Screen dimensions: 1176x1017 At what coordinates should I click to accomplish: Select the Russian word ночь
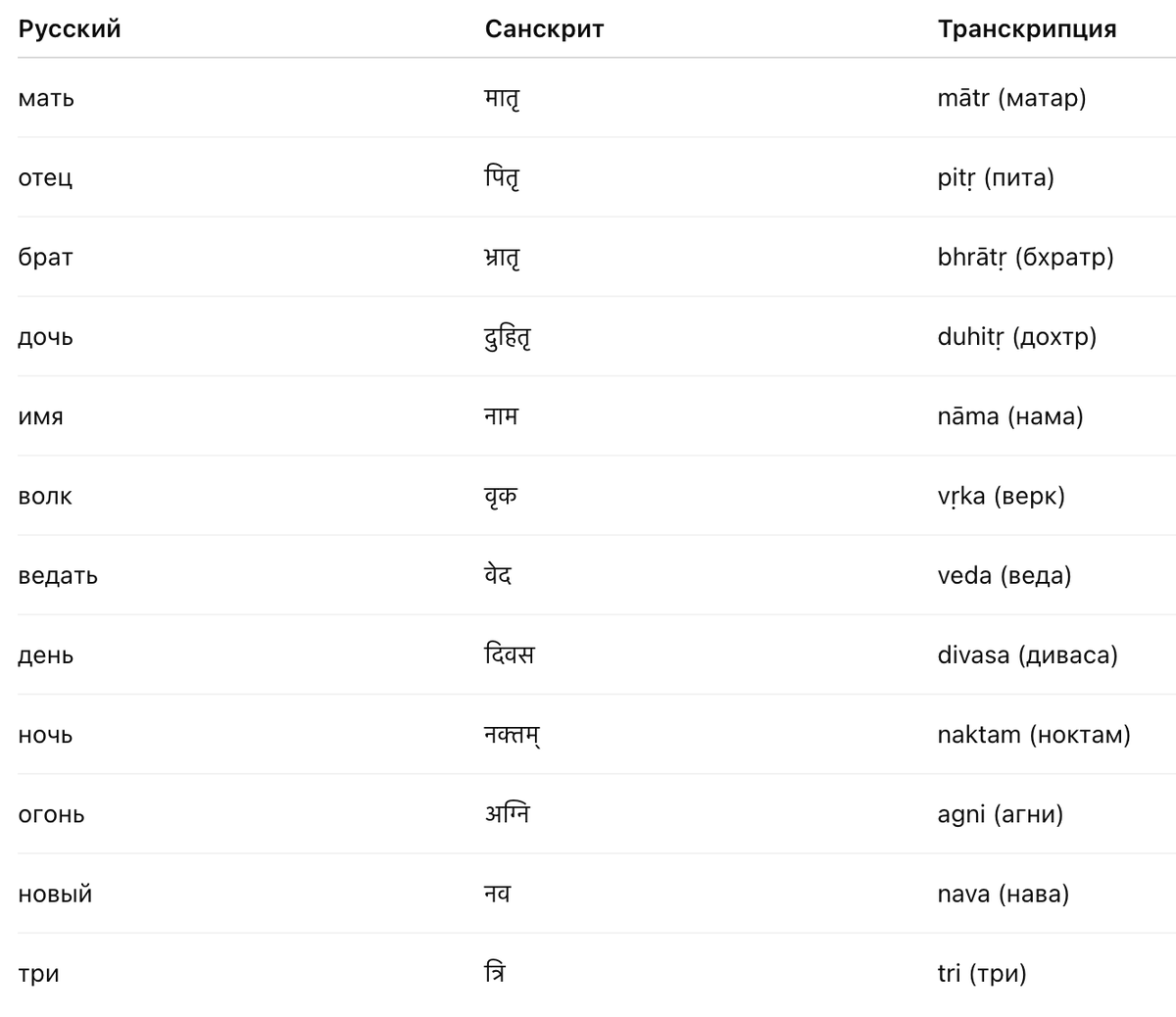point(45,736)
